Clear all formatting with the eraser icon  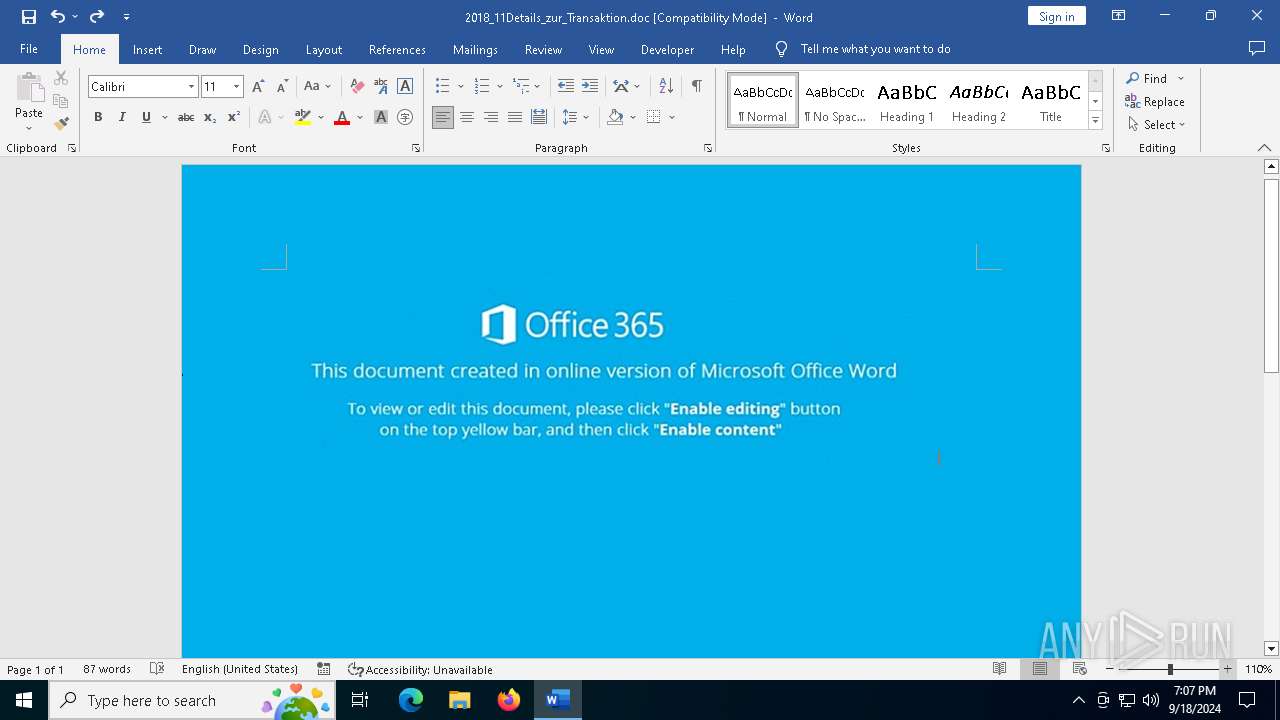[357, 87]
